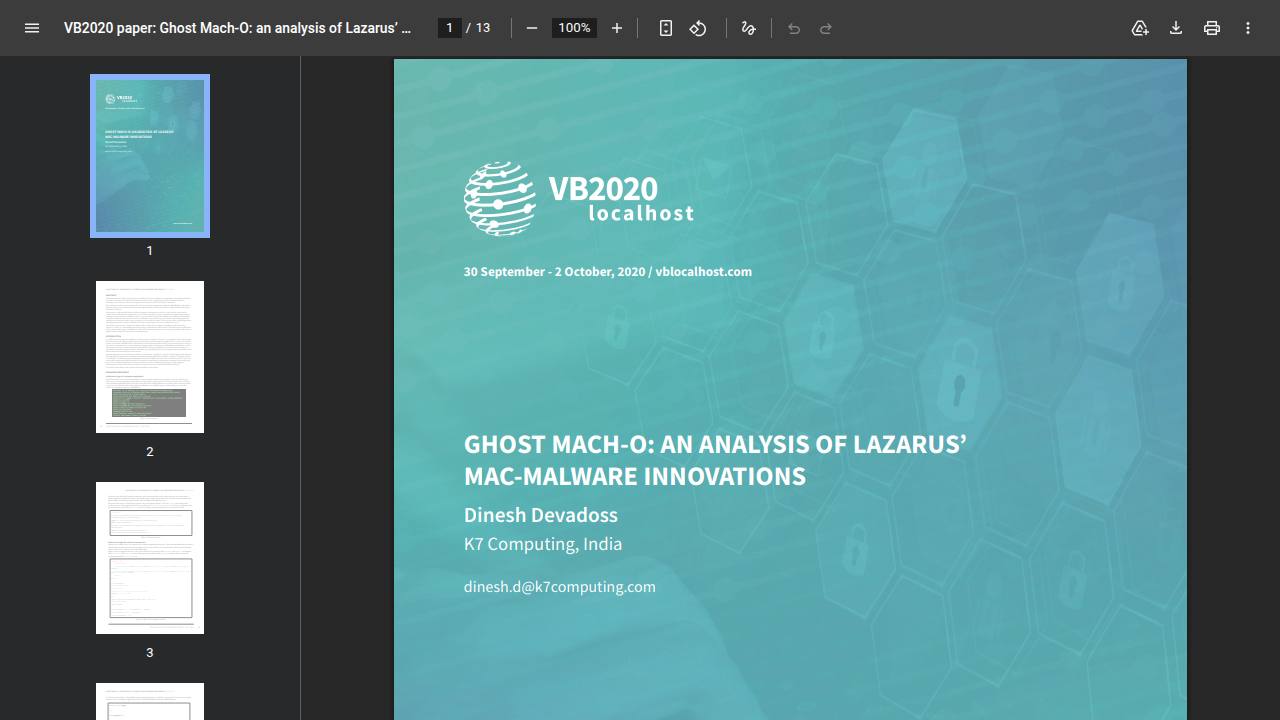Click the vblocalhost.com date line
Viewport: 1280px width, 720px height.
[x=608, y=272]
